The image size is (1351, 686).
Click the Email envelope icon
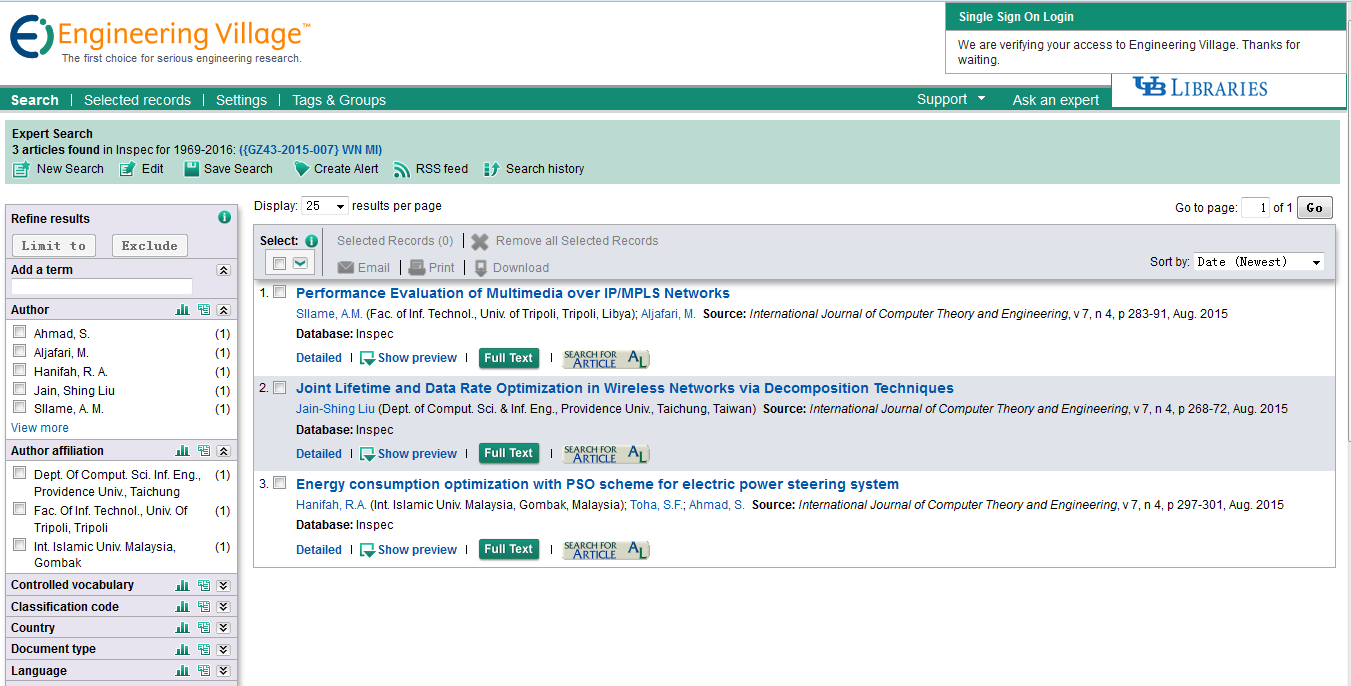(x=346, y=268)
